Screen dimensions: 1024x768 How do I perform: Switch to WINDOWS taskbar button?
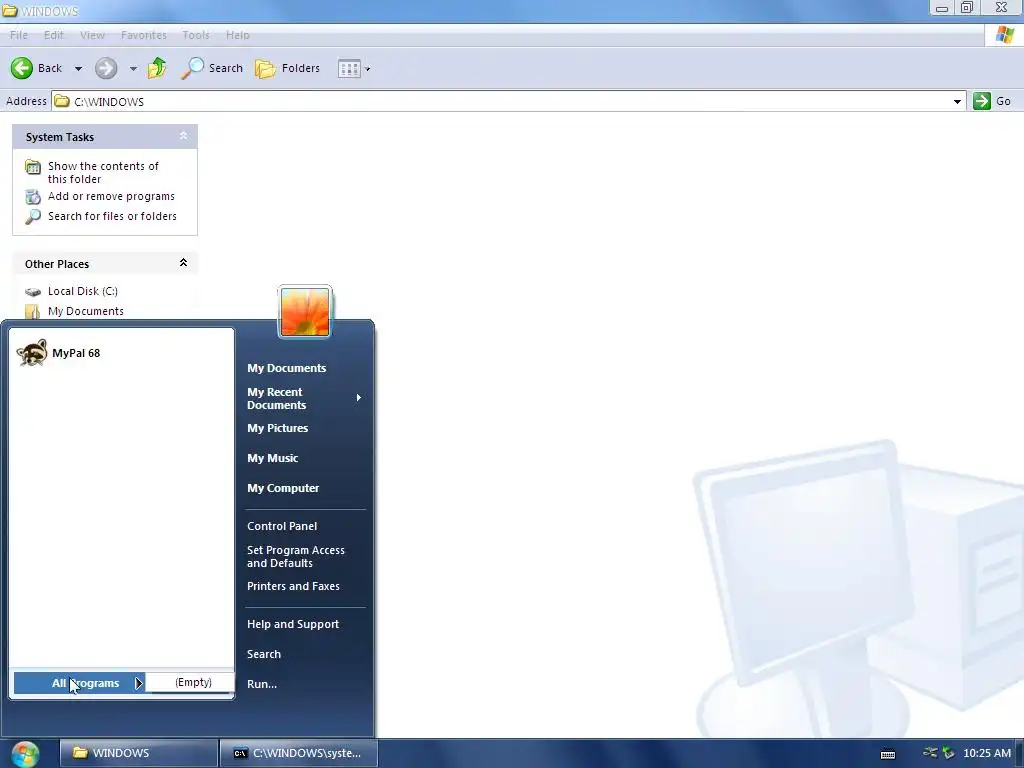138,753
